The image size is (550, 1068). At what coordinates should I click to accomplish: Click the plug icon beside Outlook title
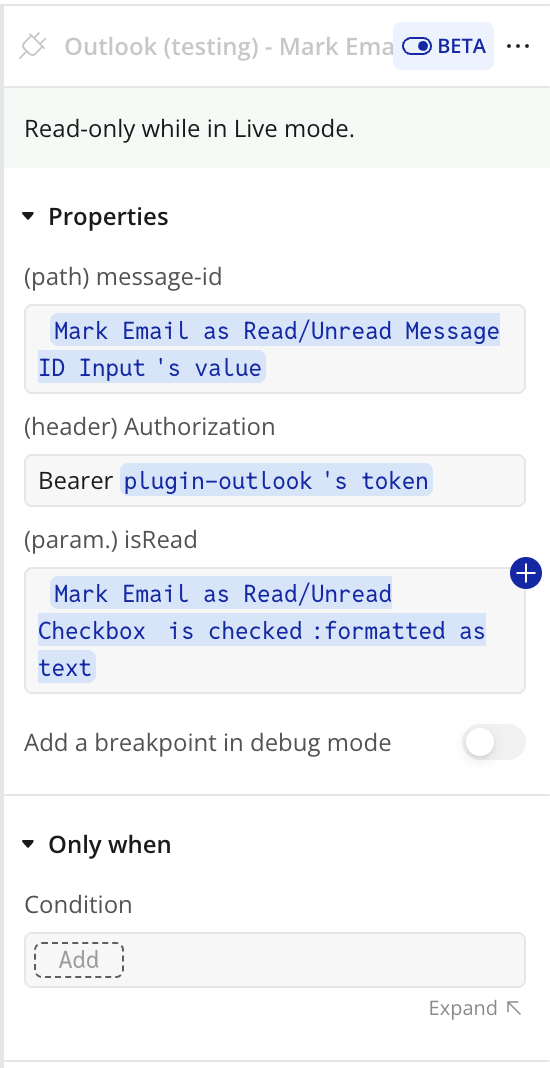coord(33,46)
